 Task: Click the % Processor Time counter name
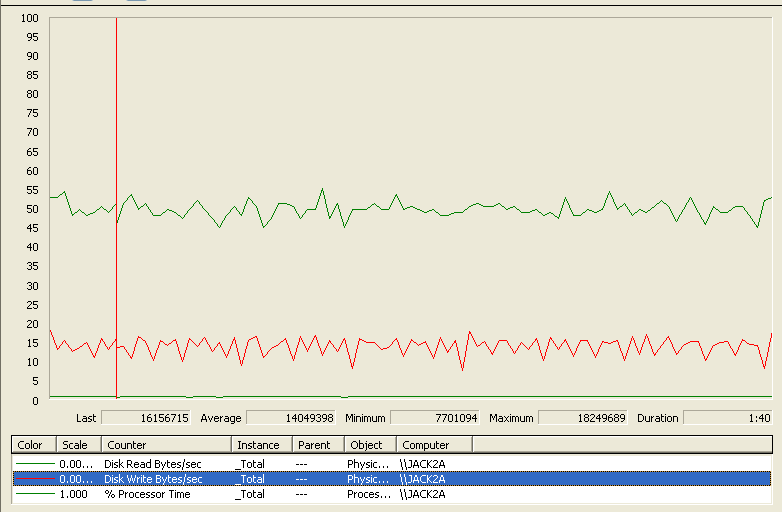[147, 494]
